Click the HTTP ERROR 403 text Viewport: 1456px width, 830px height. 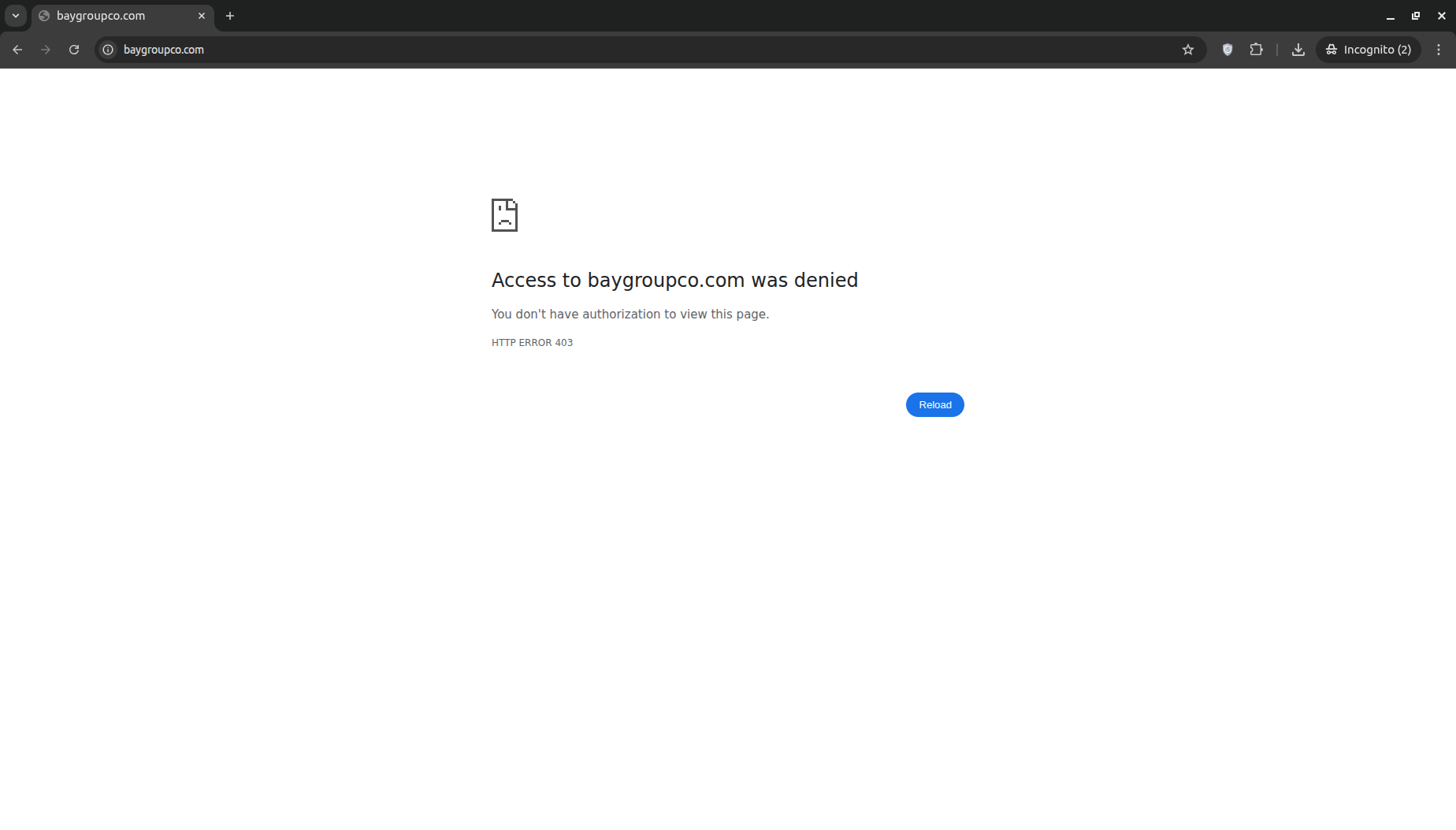point(532,343)
